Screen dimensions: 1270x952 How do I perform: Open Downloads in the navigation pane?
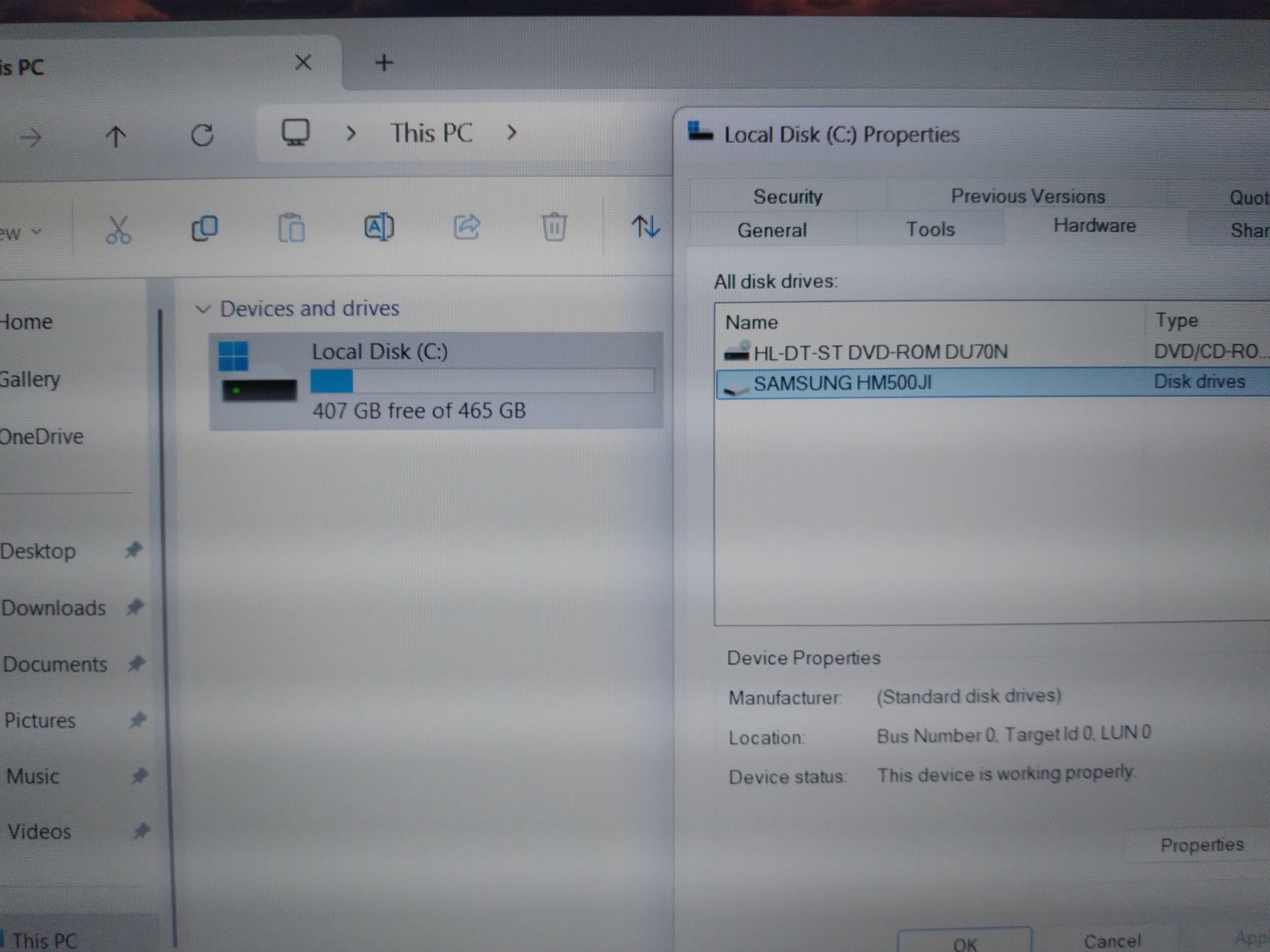pos(52,608)
